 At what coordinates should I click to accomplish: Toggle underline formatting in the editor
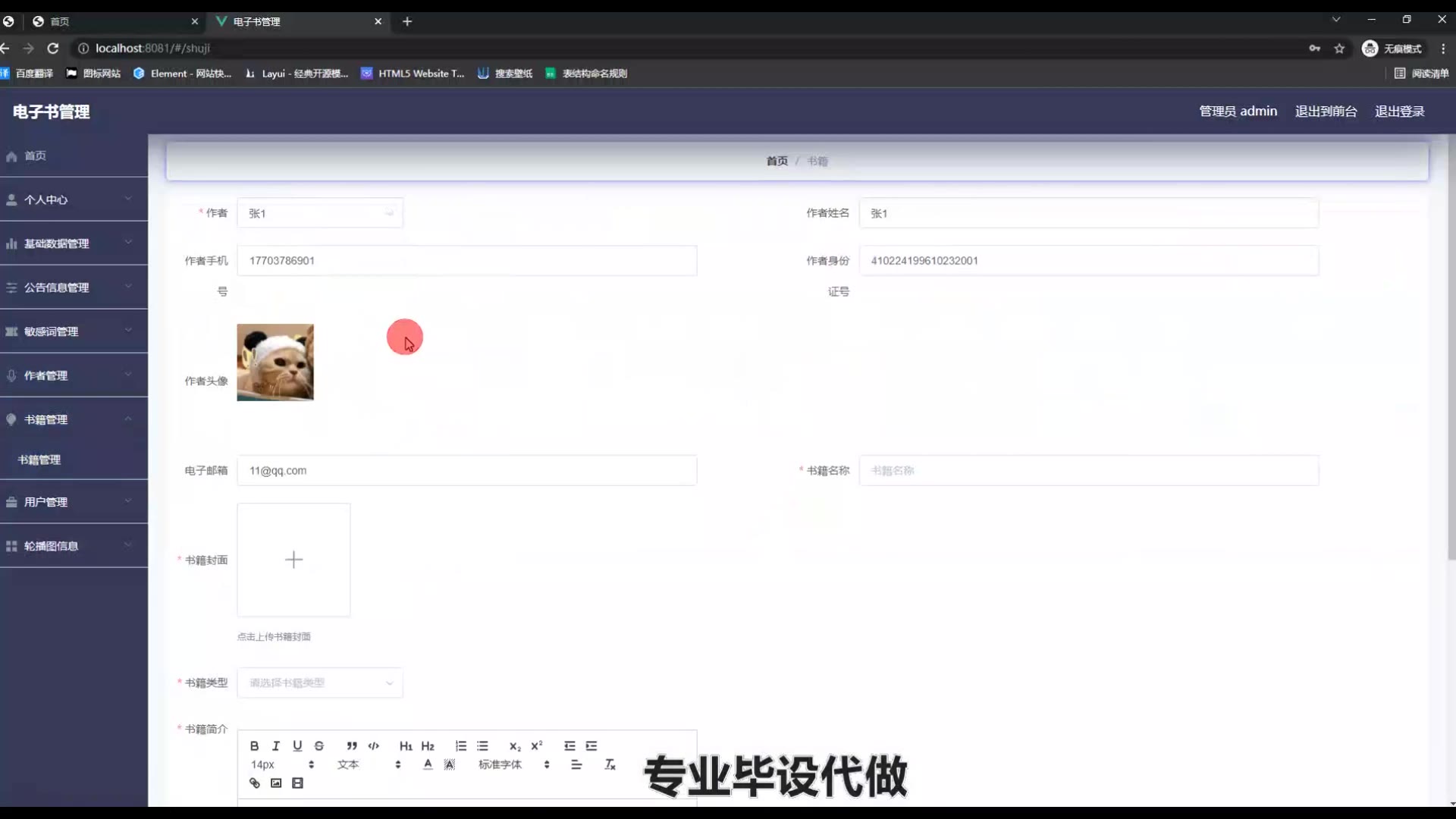pyautogui.click(x=297, y=746)
